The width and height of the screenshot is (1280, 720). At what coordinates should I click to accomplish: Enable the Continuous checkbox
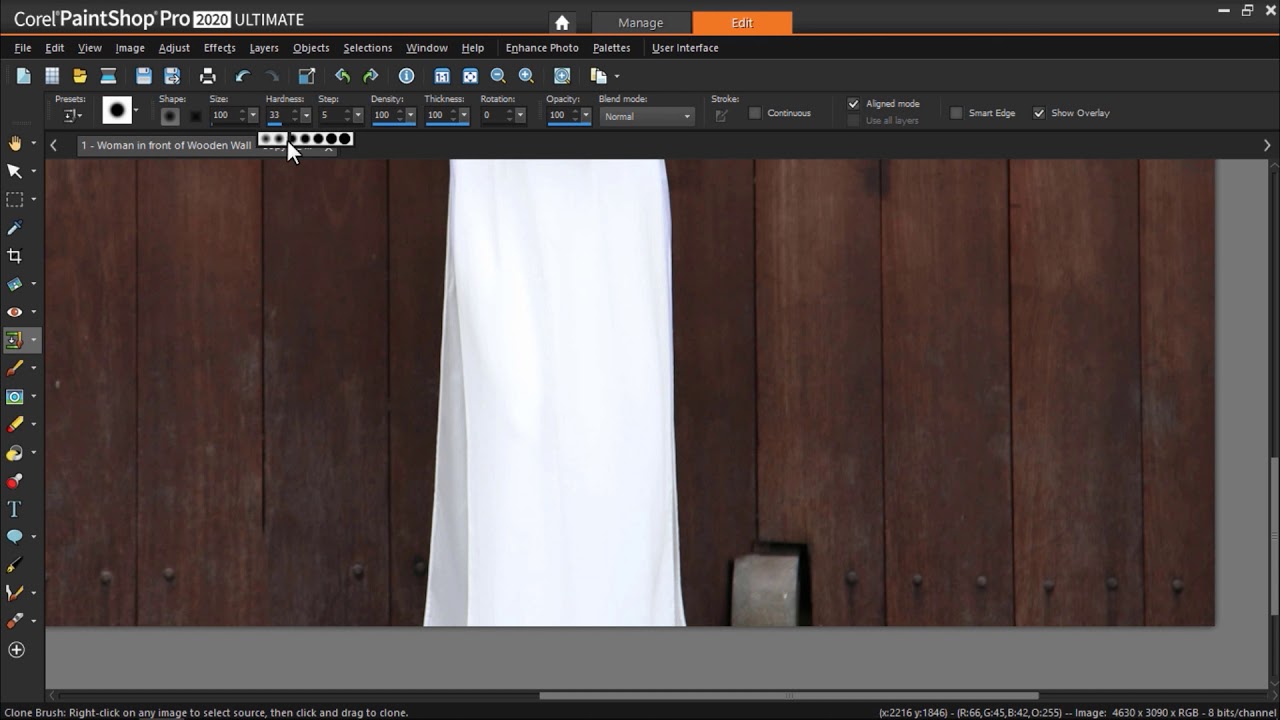[755, 113]
